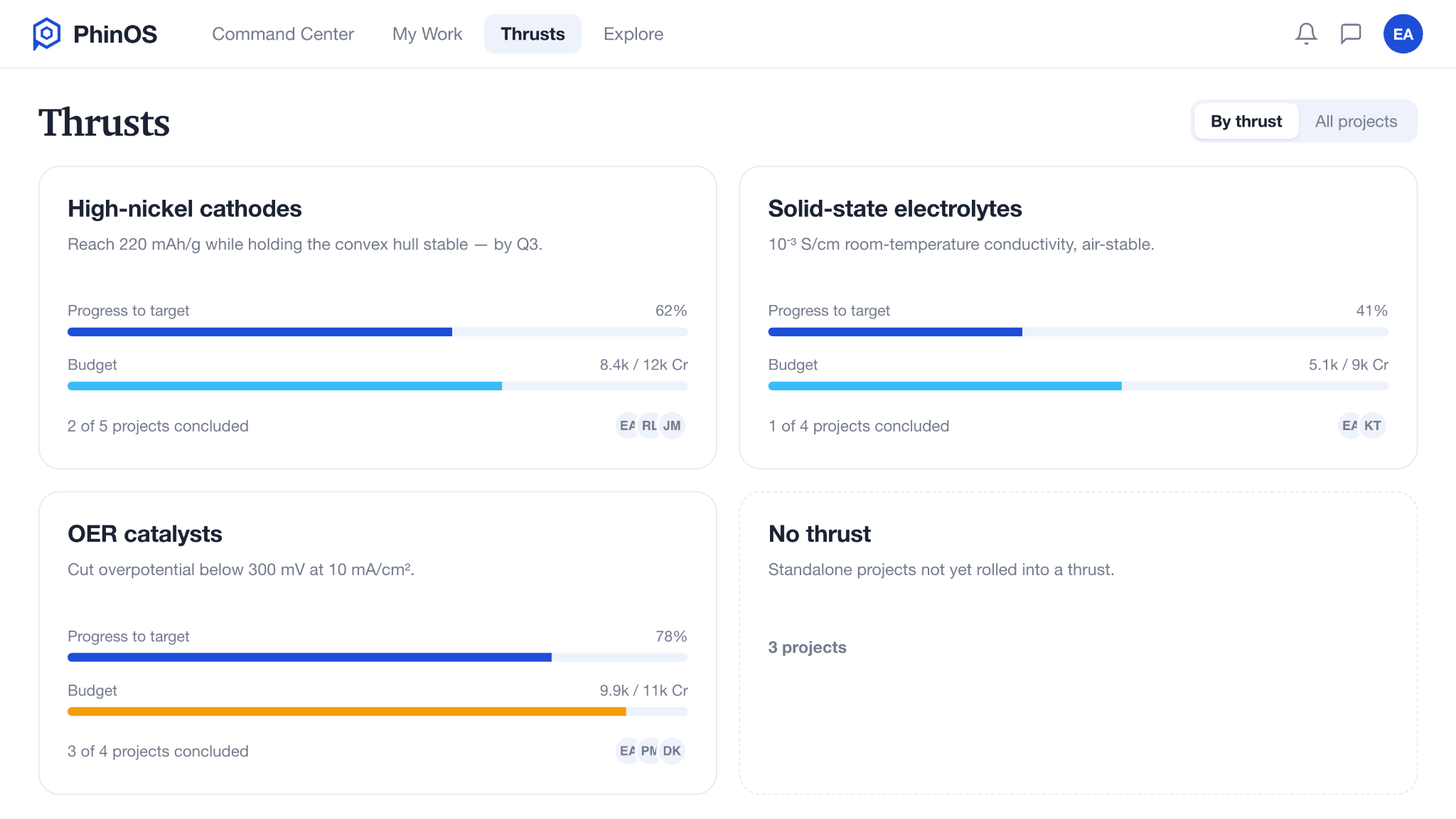Click the PhinOS hexagon logo

[x=47, y=34]
